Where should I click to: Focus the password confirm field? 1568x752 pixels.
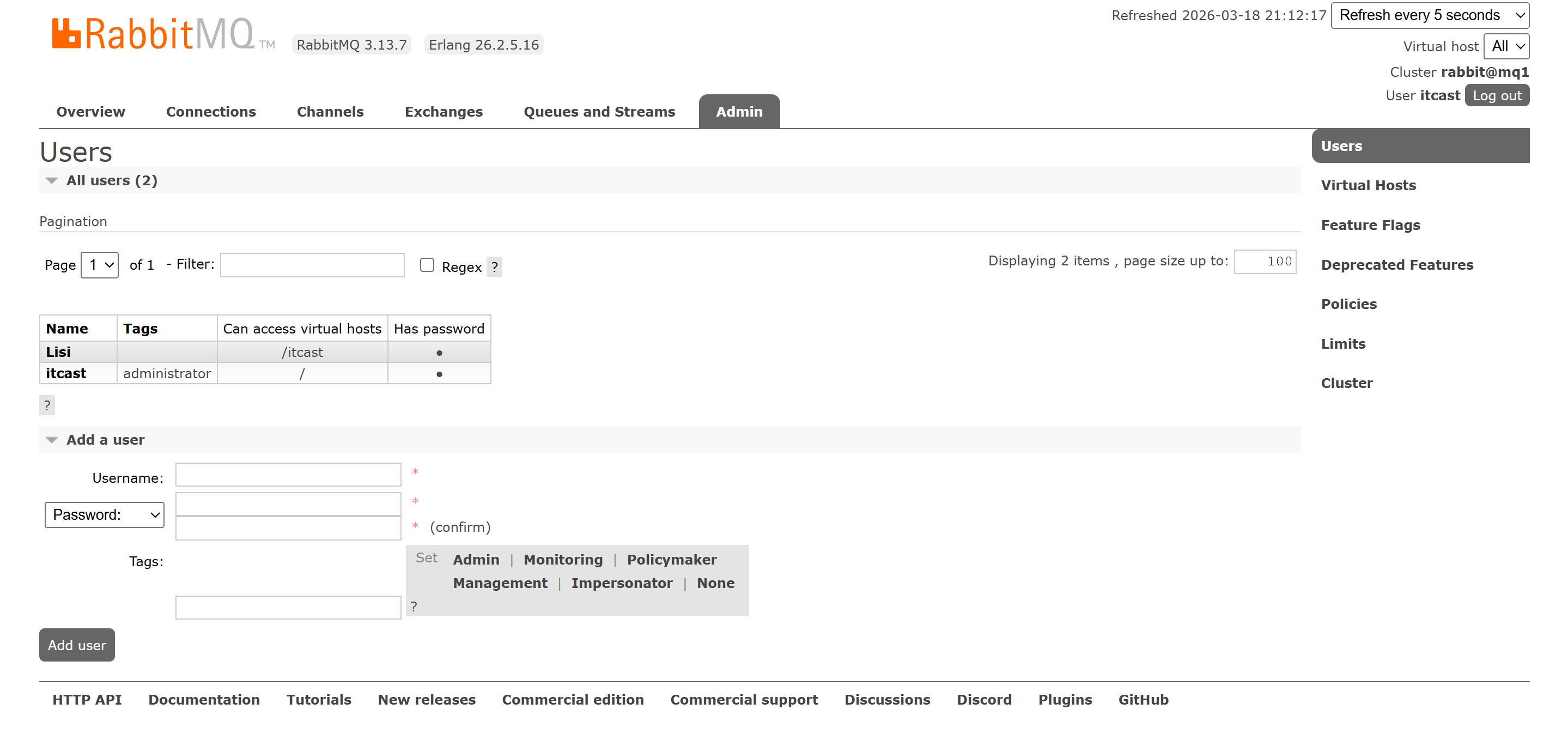pyautogui.click(x=288, y=528)
